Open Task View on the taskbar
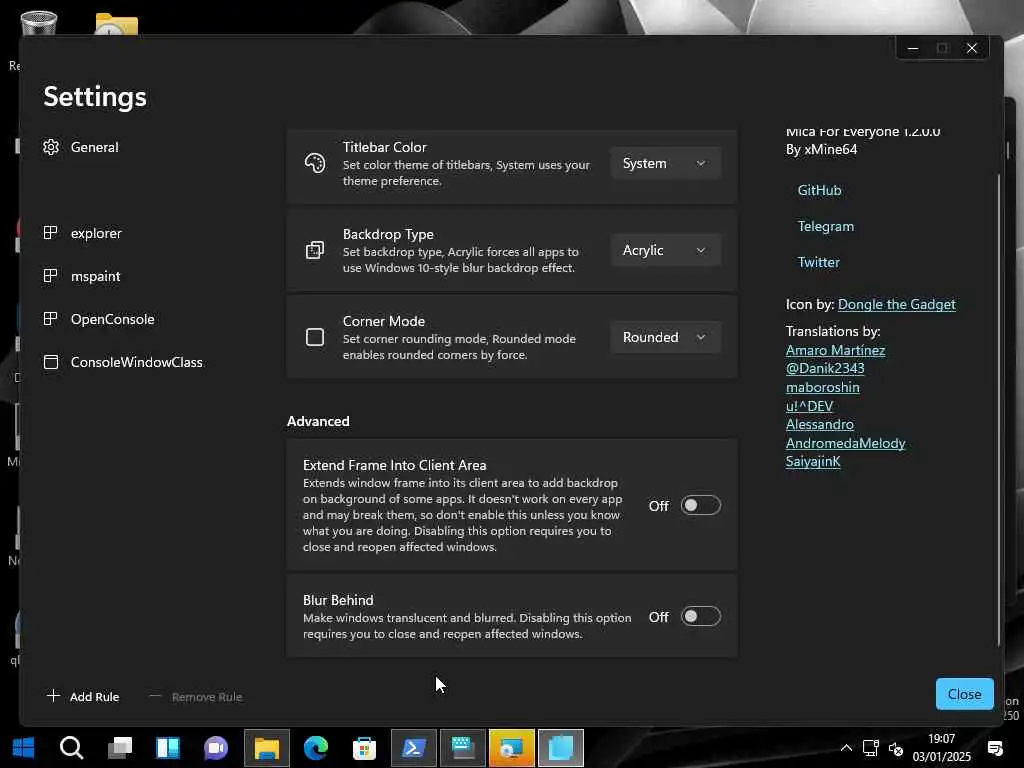1024x768 pixels. 120,748
